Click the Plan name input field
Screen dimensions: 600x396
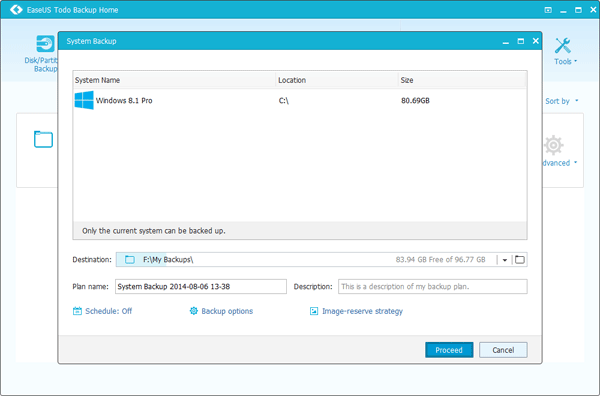coord(201,287)
